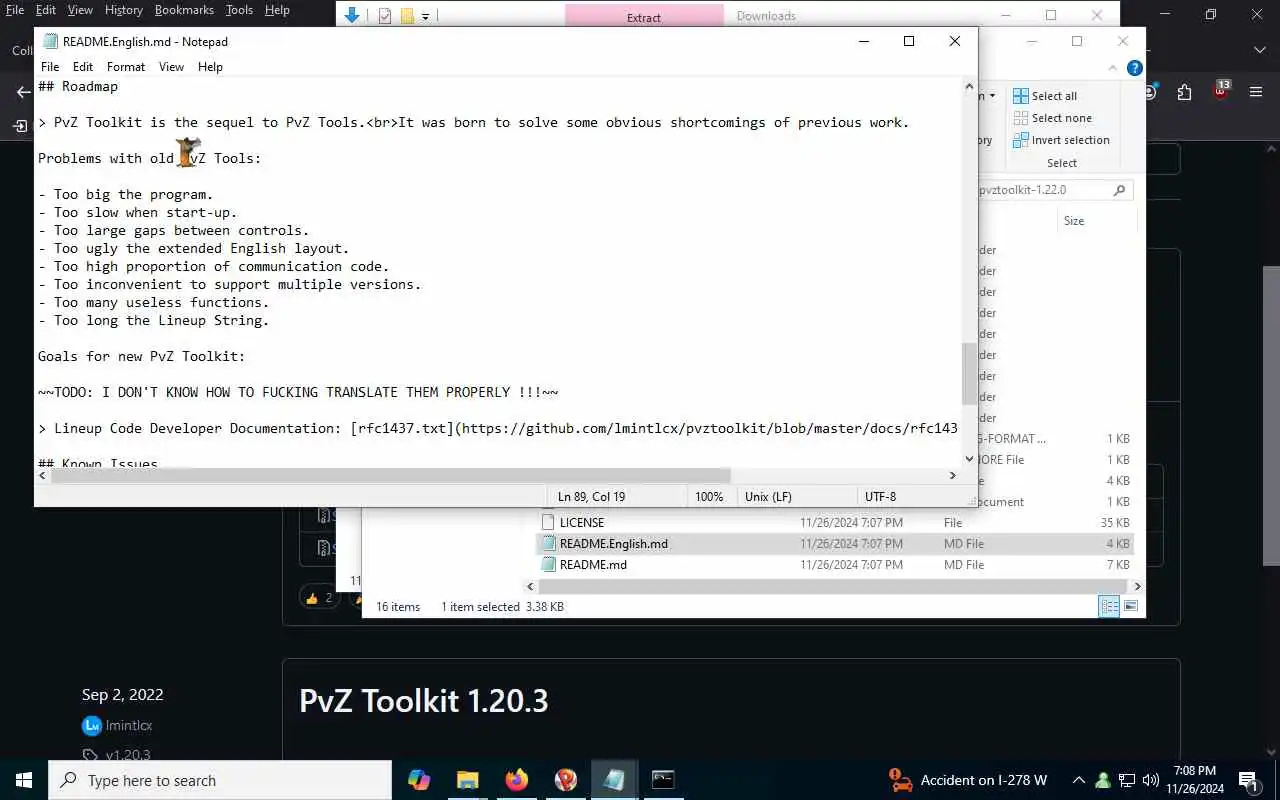Click Notepad vertical scrollbar thumb
This screenshot has height=800, width=1280.
pyautogui.click(x=969, y=374)
